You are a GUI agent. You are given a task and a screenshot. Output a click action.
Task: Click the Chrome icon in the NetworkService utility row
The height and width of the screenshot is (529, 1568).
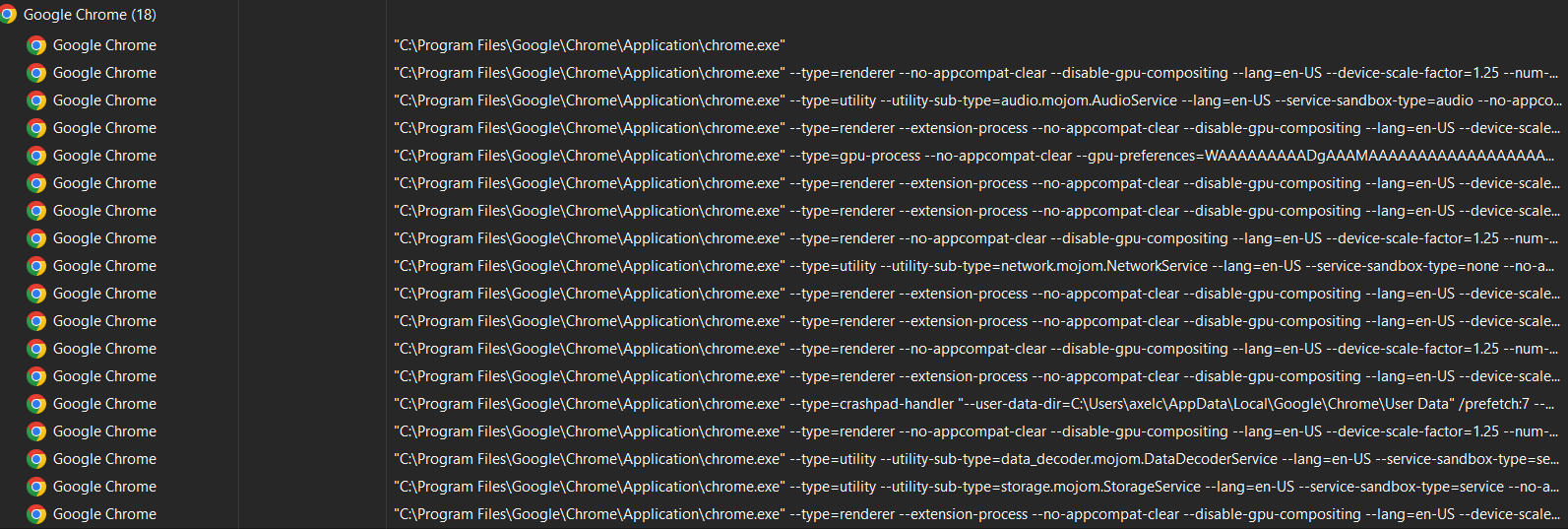[36, 266]
